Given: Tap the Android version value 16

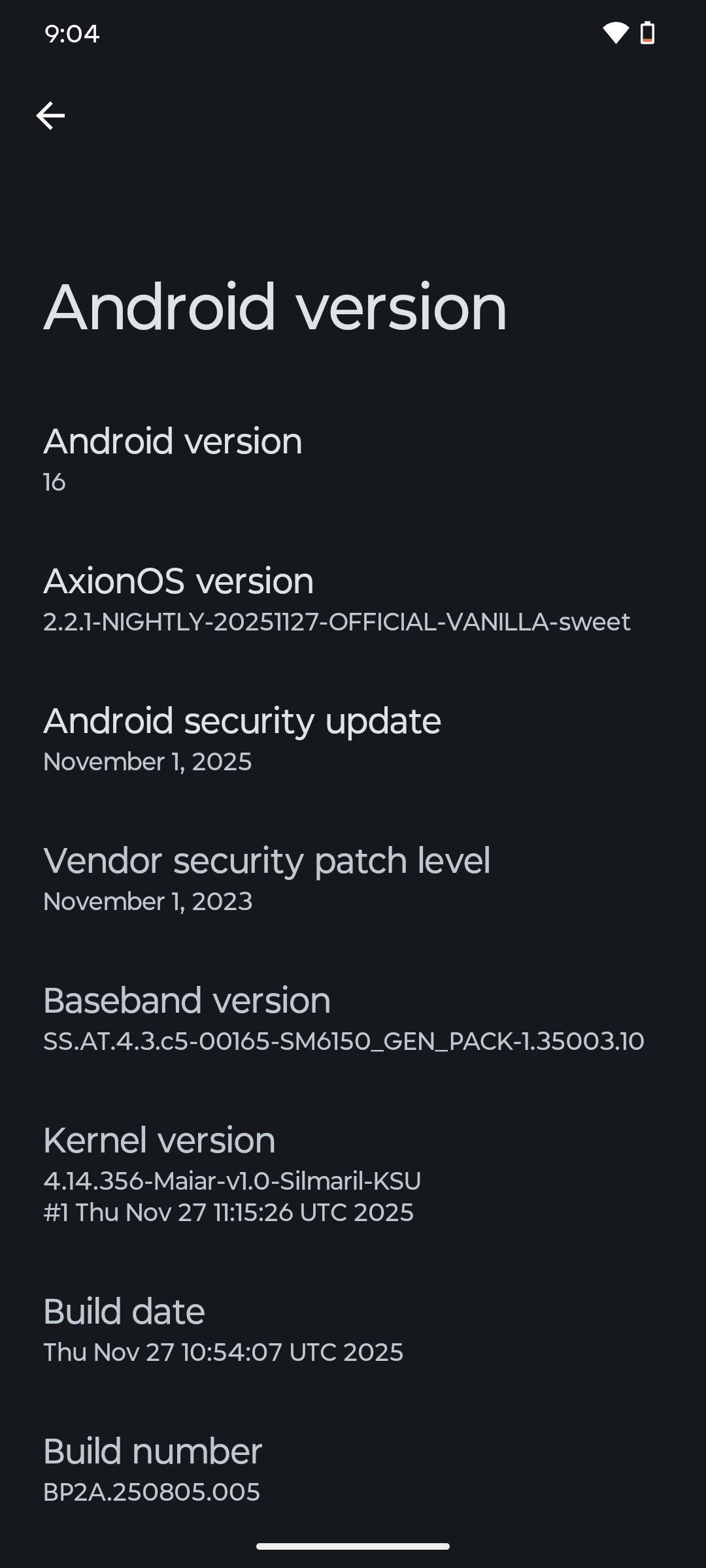Looking at the screenshot, I should coord(54,482).
